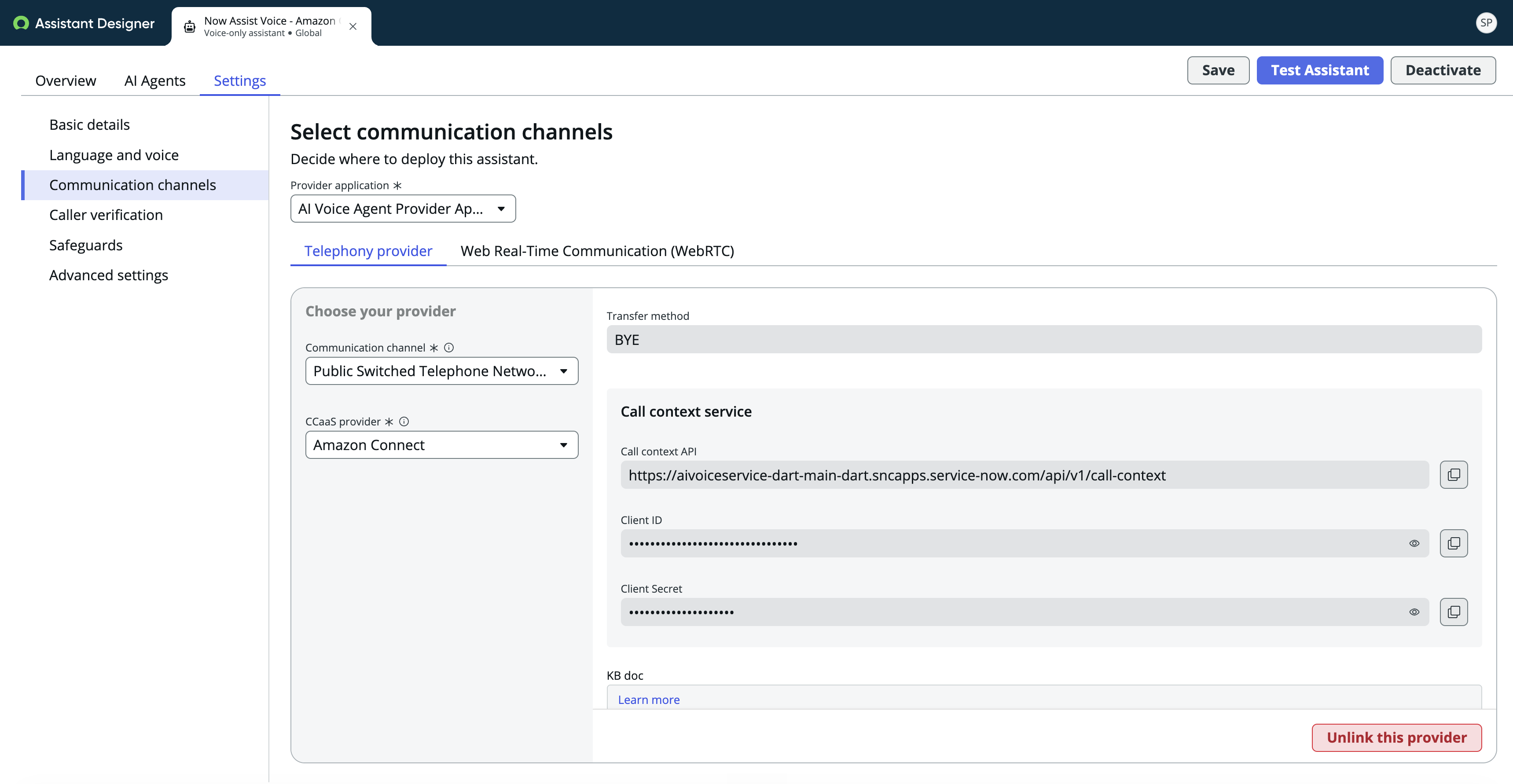Image resolution: width=1513 pixels, height=784 pixels.
Task: Copy the Client Secret value
Action: (x=1454, y=612)
